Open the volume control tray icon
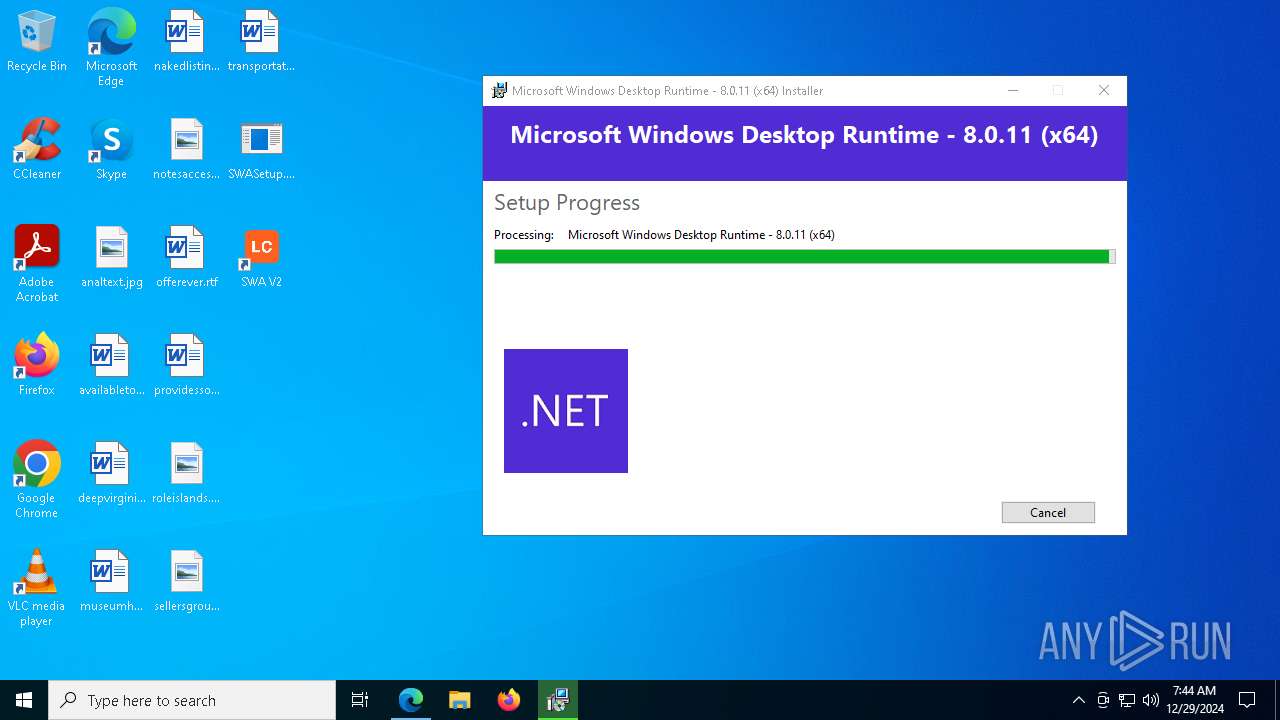 tap(1151, 700)
